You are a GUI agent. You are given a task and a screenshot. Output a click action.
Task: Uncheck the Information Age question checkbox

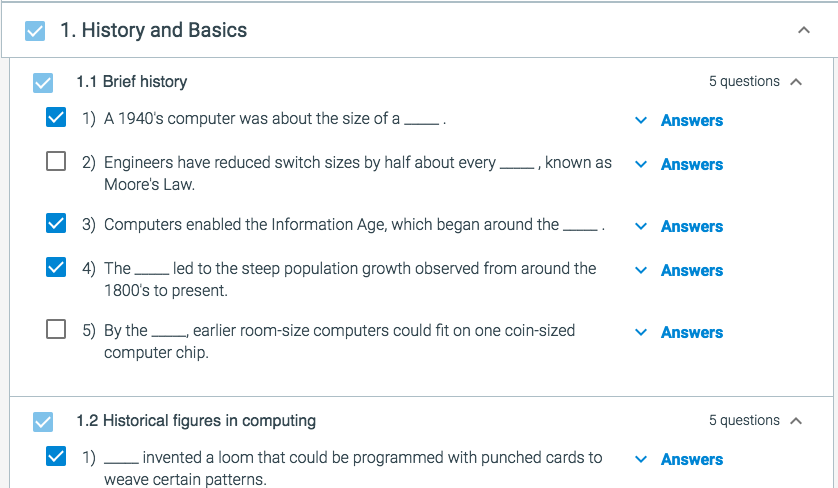56,225
